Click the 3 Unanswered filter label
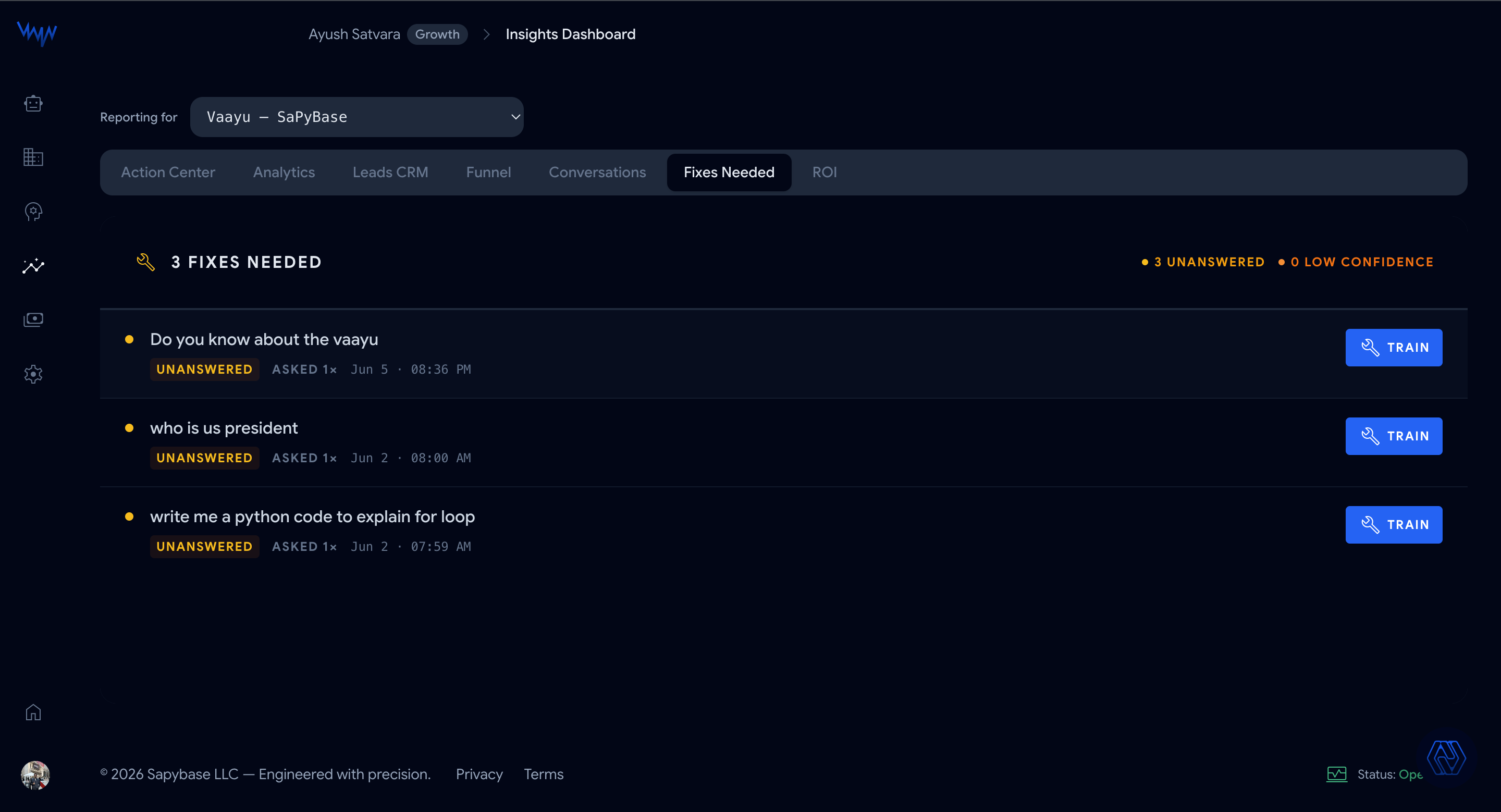The image size is (1501, 812). (1203, 262)
